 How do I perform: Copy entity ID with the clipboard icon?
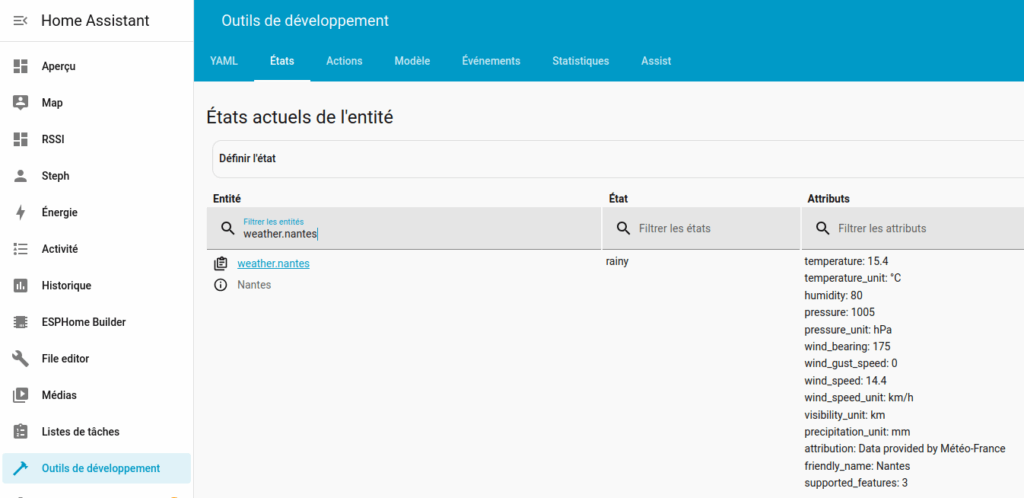click(x=221, y=264)
